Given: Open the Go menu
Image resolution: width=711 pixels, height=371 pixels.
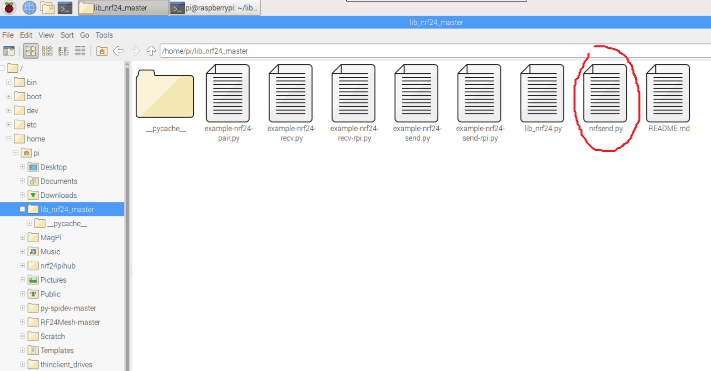Looking at the screenshot, I should (84, 35).
